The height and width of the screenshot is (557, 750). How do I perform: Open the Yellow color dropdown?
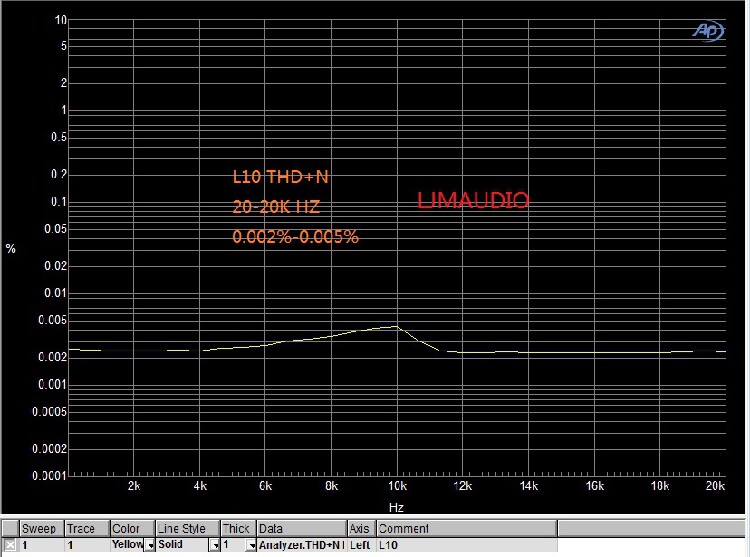[x=150, y=545]
